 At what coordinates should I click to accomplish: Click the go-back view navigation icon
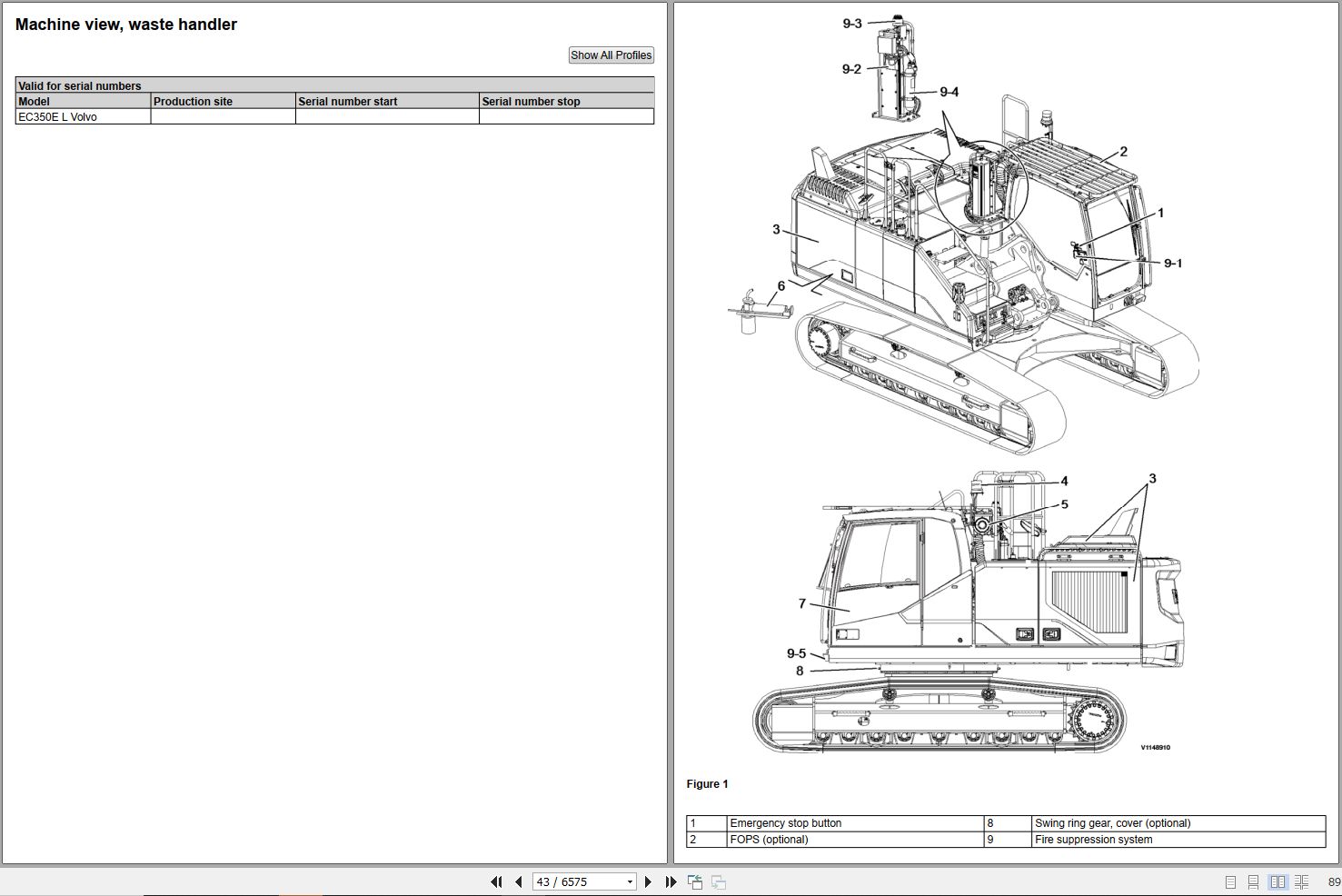click(x=695, y=881)
